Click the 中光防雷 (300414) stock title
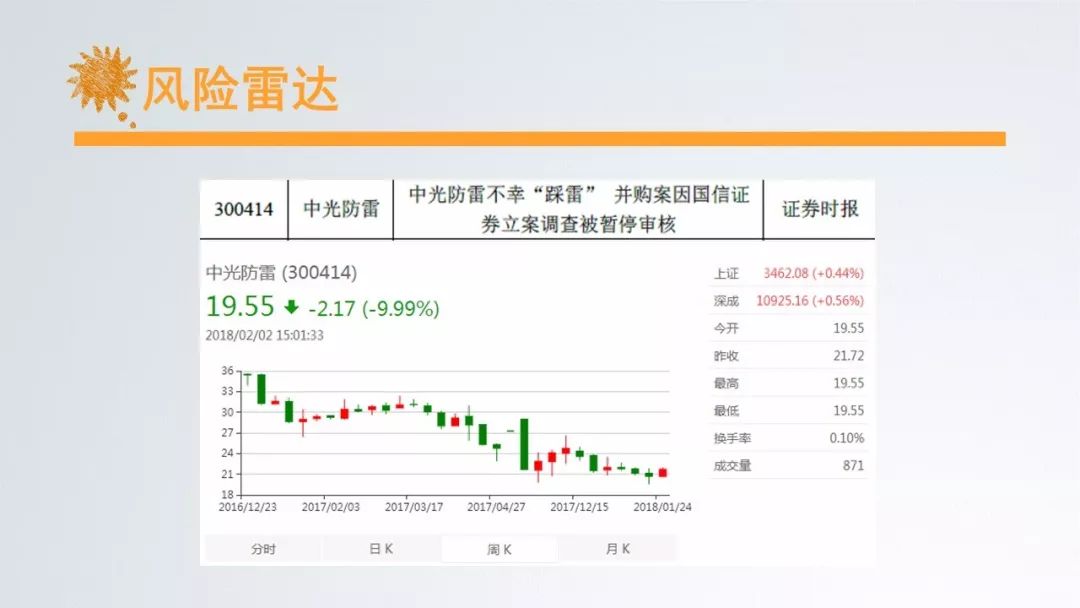1080x608 pixels. [281, 273]
